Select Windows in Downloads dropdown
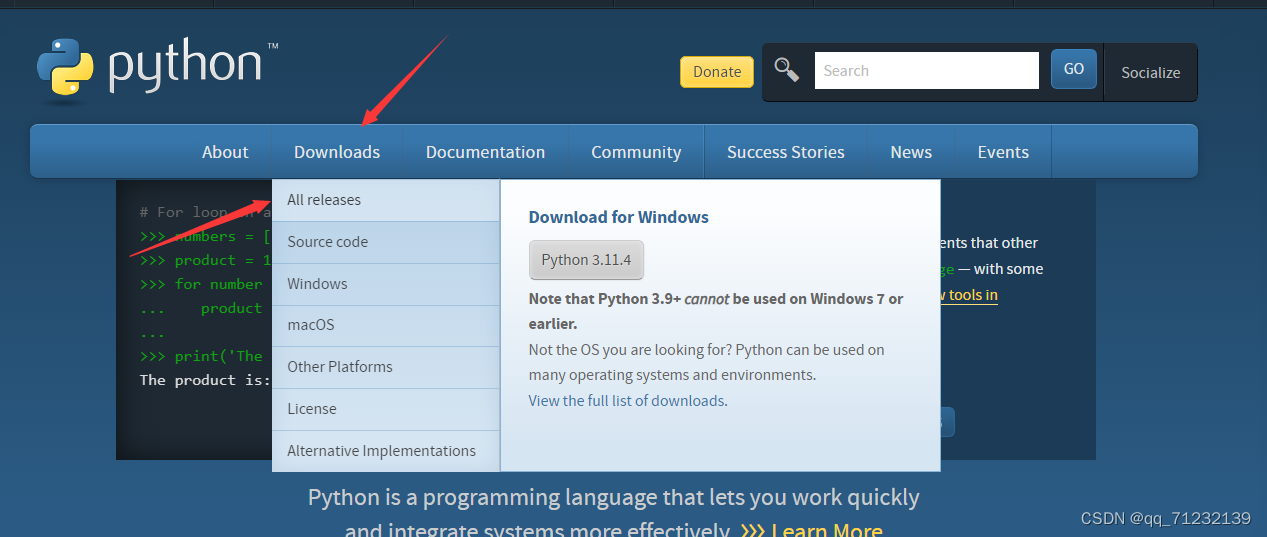This screenshot has width=1267, height=537. coord(386,284)
